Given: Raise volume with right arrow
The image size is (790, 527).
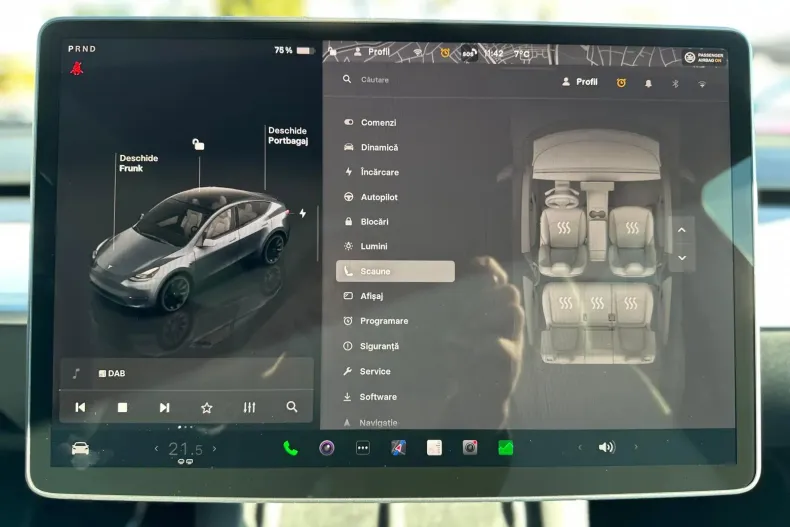Looking at the screenshot, I should (x=636, y=446).
